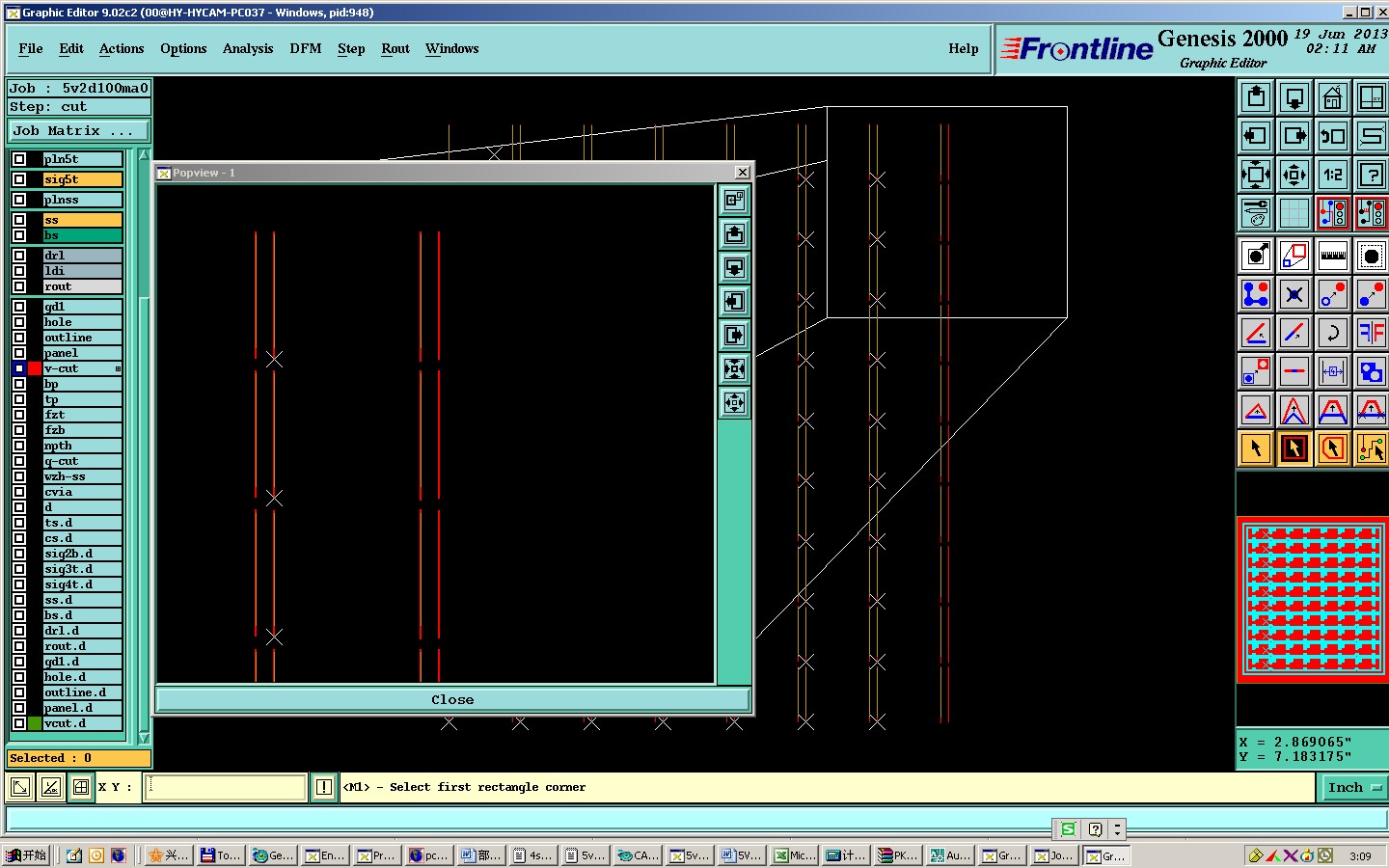Click the previous zoom icon

point(1333,136)
